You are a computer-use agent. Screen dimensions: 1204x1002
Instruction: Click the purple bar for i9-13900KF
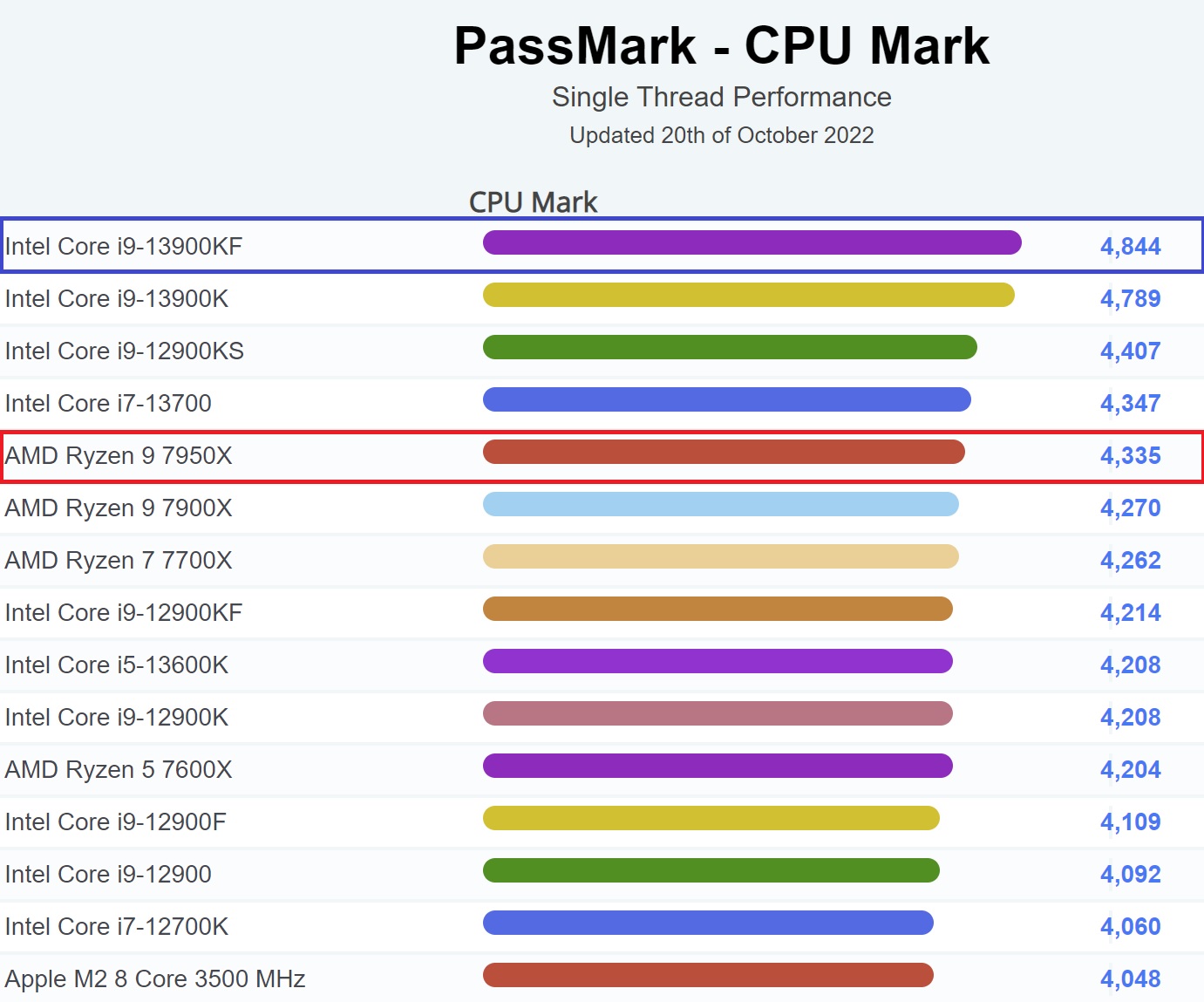pos(752,242)
